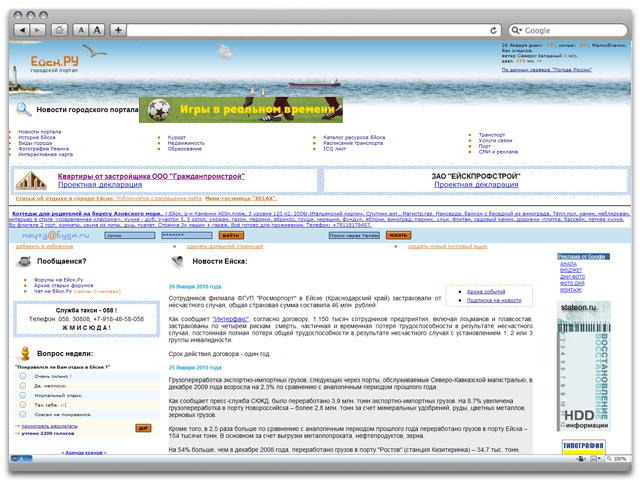The width and height of the screenshot is (640, 480).
Task: Open Услуги связи link
Action: tap(495, 140)
